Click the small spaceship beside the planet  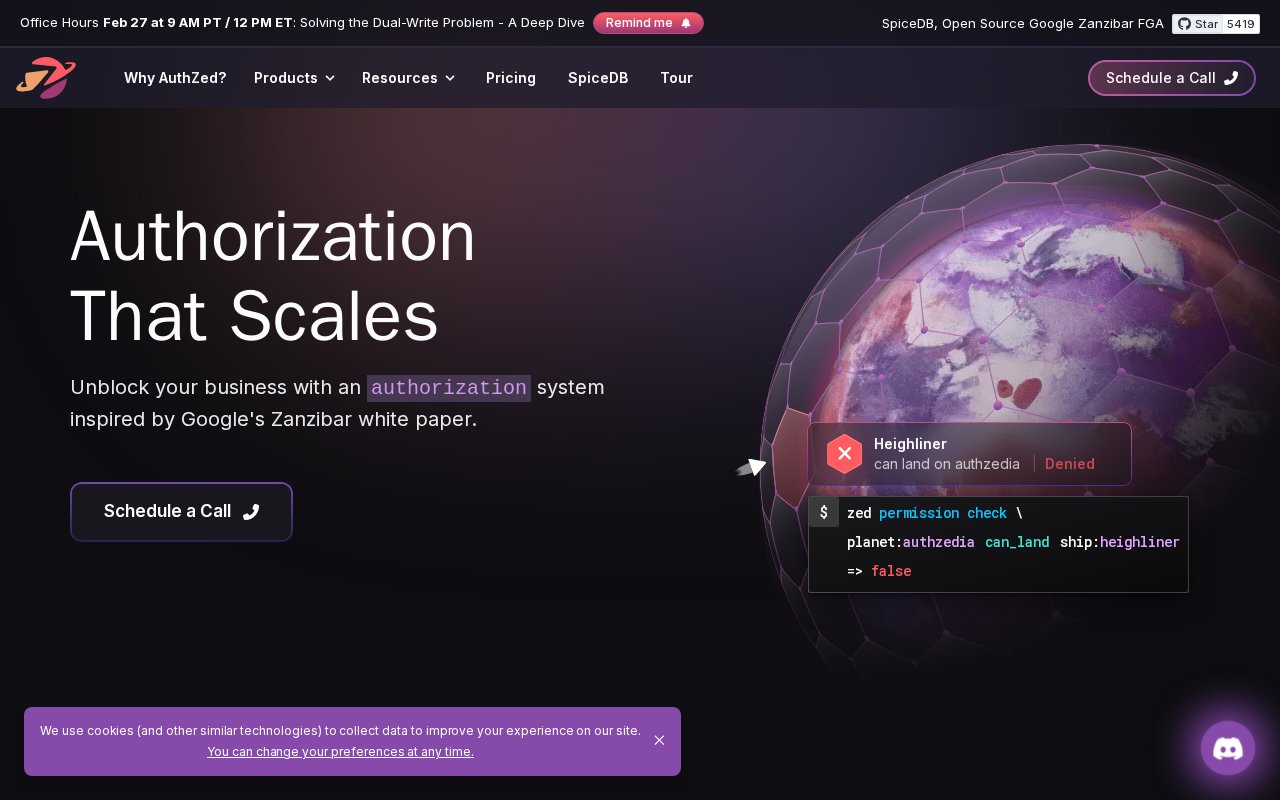pos(751,467)
